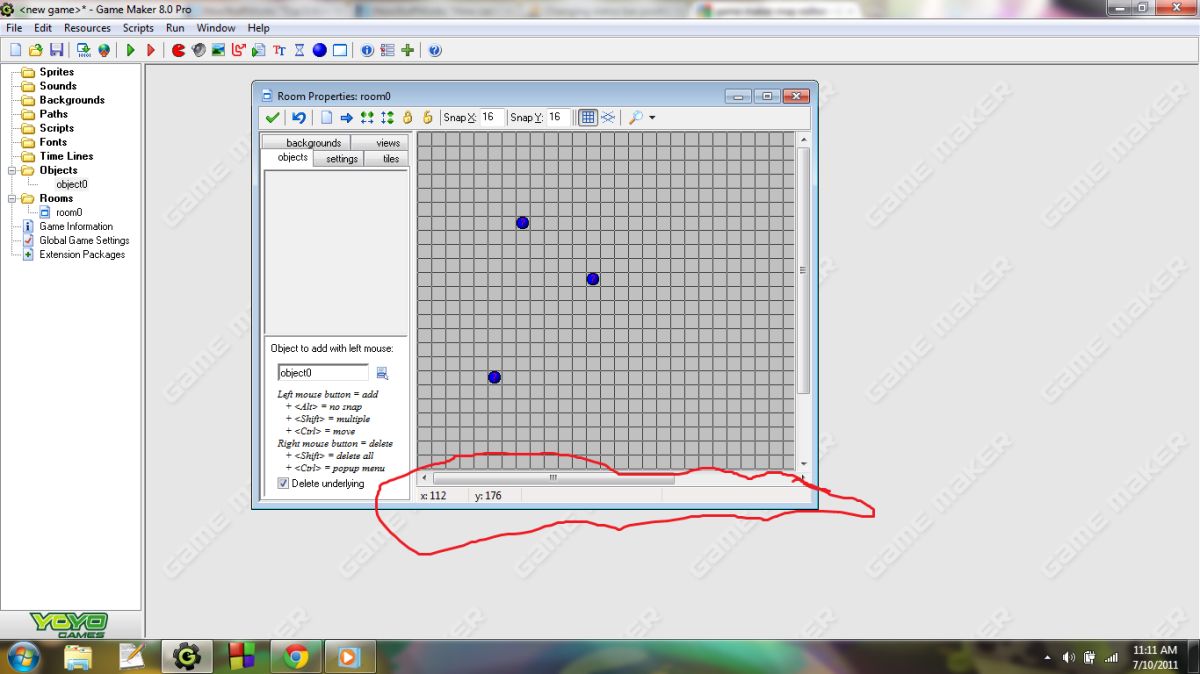The height and width of the screenshot is (674, 1200).
Task: Create a sprite with Pacman icon
Action: pyautogui.click(x=178, y=50)
